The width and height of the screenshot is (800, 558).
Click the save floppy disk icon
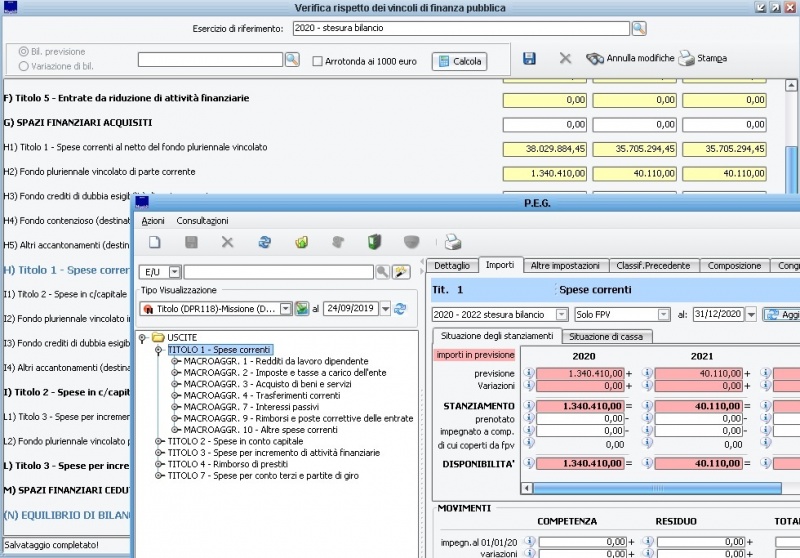click(529, 59)
